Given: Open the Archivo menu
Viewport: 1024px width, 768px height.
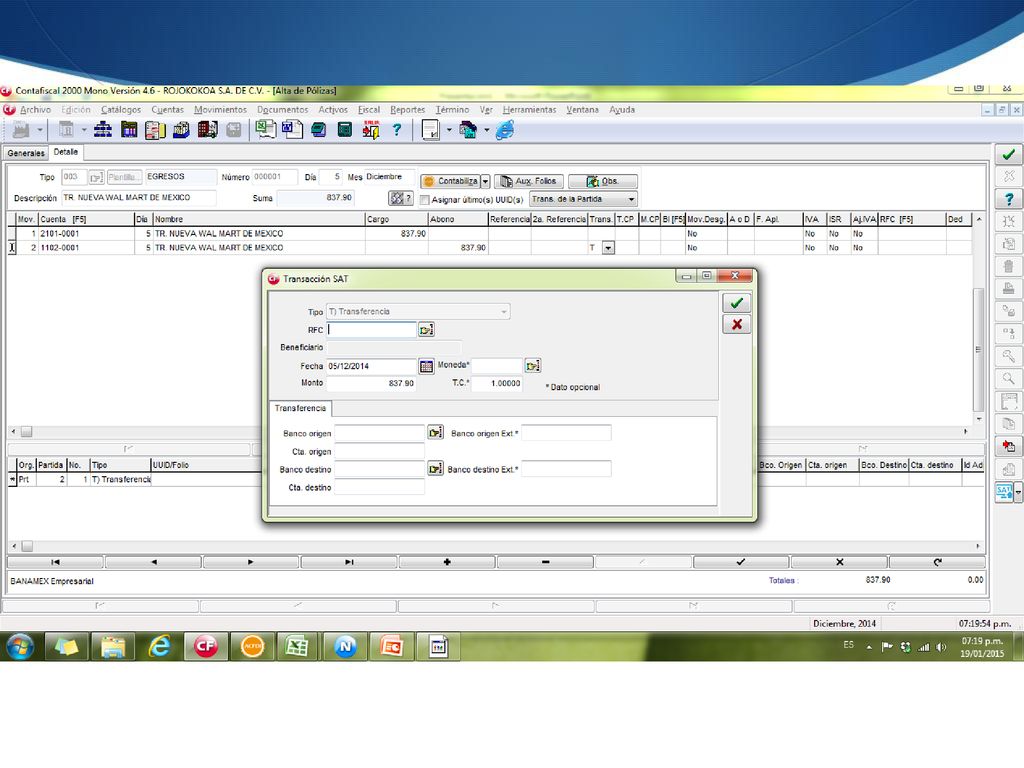Looking at the screenshot, I should click(35, 110).
